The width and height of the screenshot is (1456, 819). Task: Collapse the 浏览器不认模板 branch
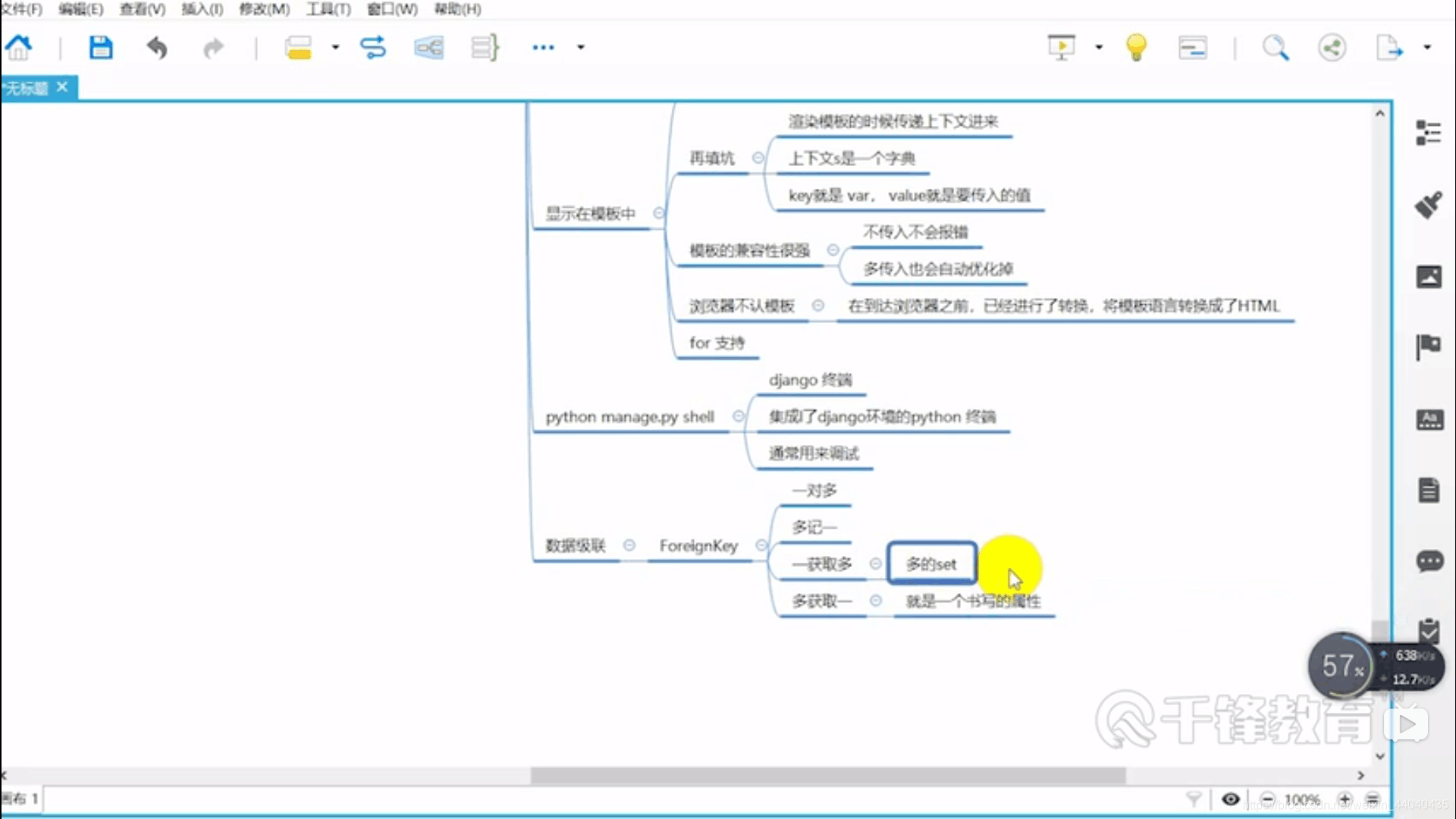tap(817, 306)
